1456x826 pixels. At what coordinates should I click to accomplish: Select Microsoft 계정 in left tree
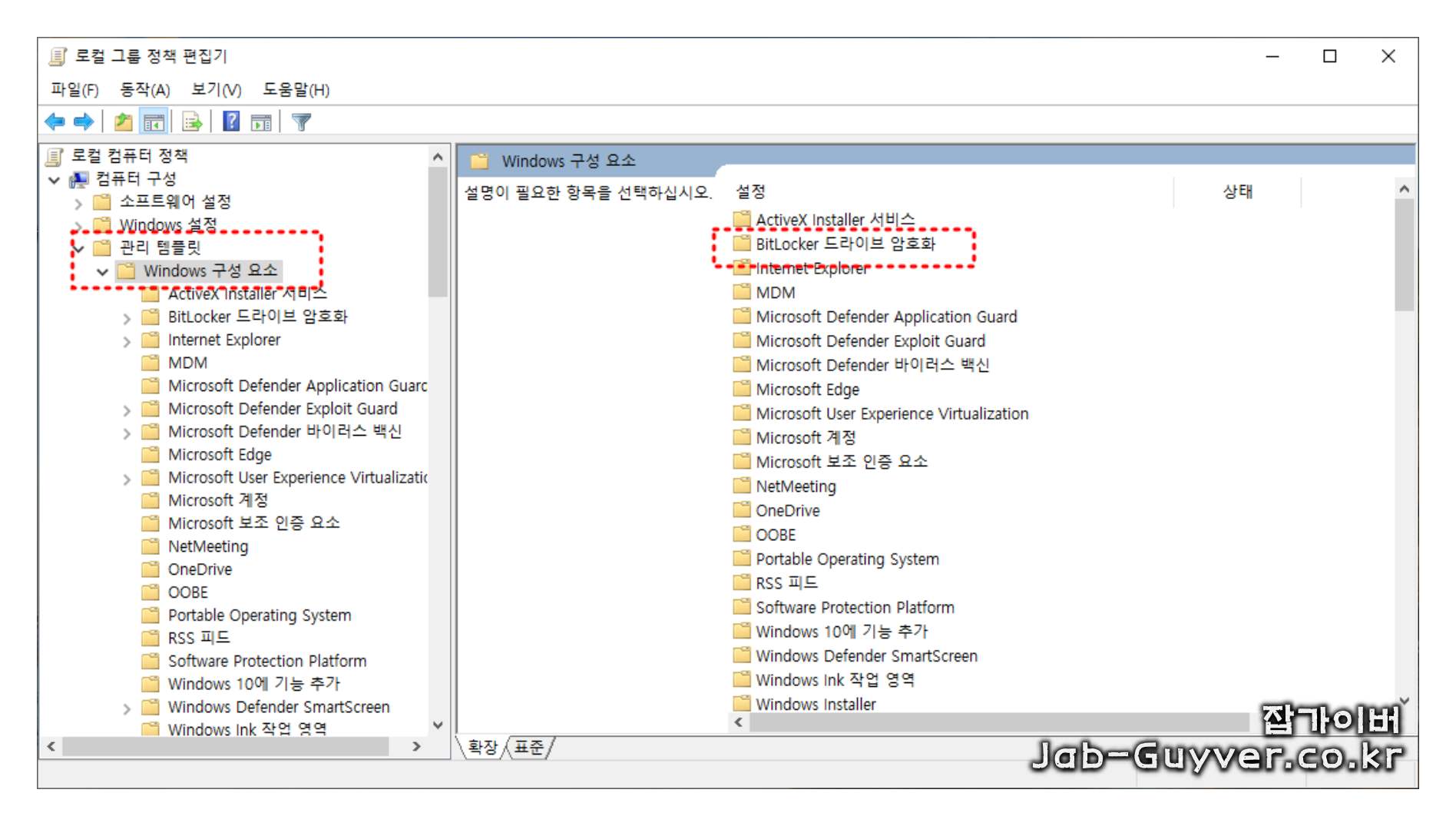[218, 500]
